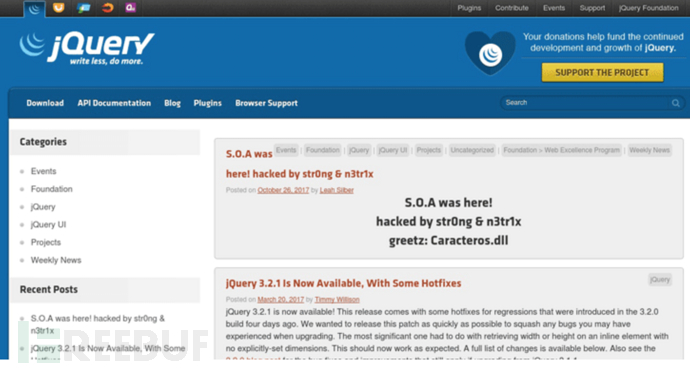Viewport: 690px width, 370px height.
Task: Click author link Timmy Willison
Action: coord(337,300)
